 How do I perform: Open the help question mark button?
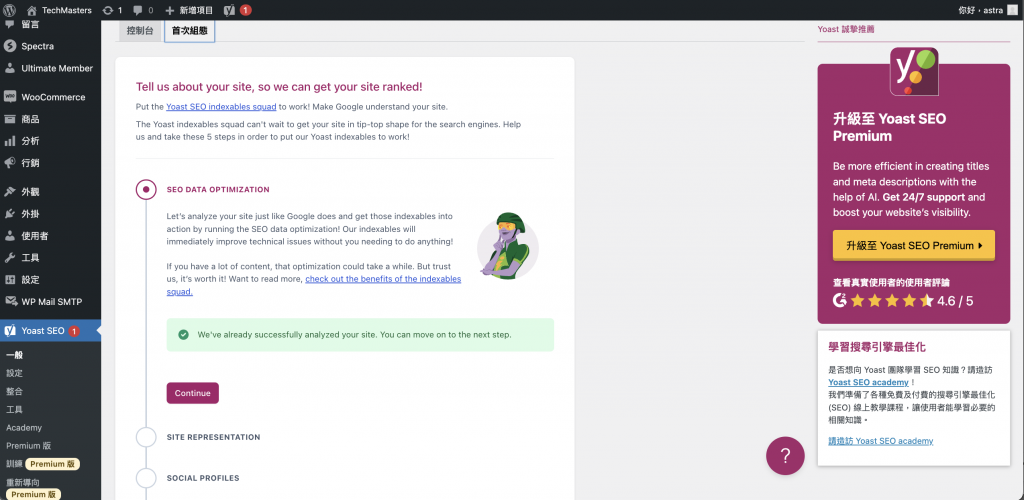coord(785,456)
